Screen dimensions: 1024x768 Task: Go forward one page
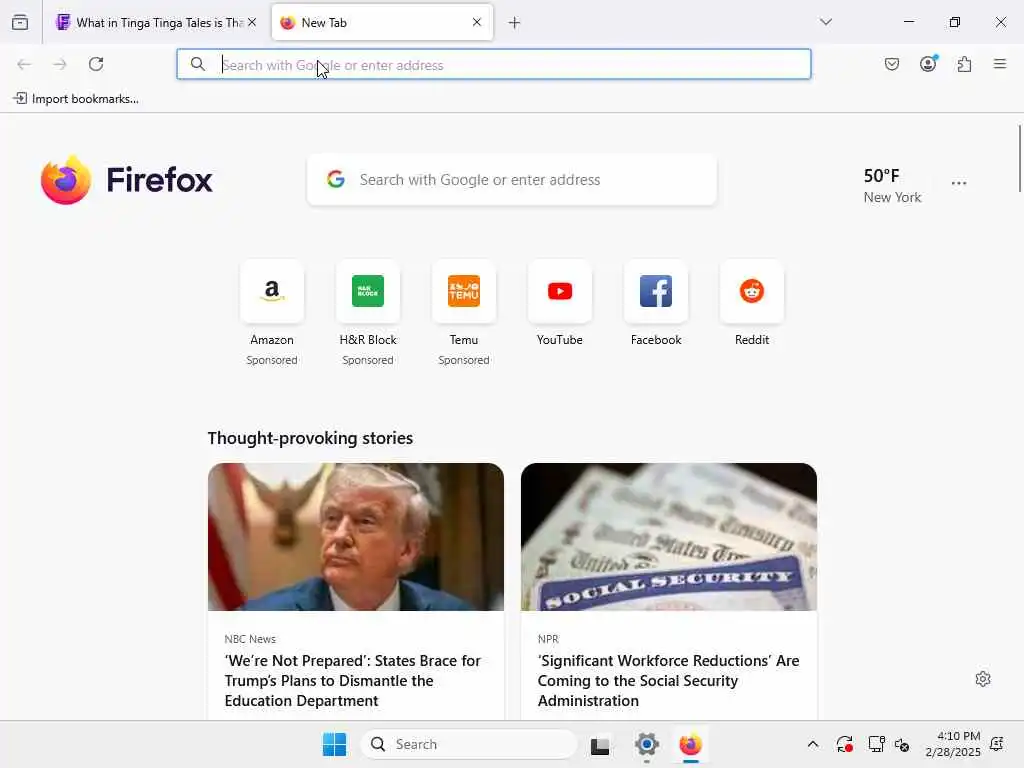coord(60,64)
